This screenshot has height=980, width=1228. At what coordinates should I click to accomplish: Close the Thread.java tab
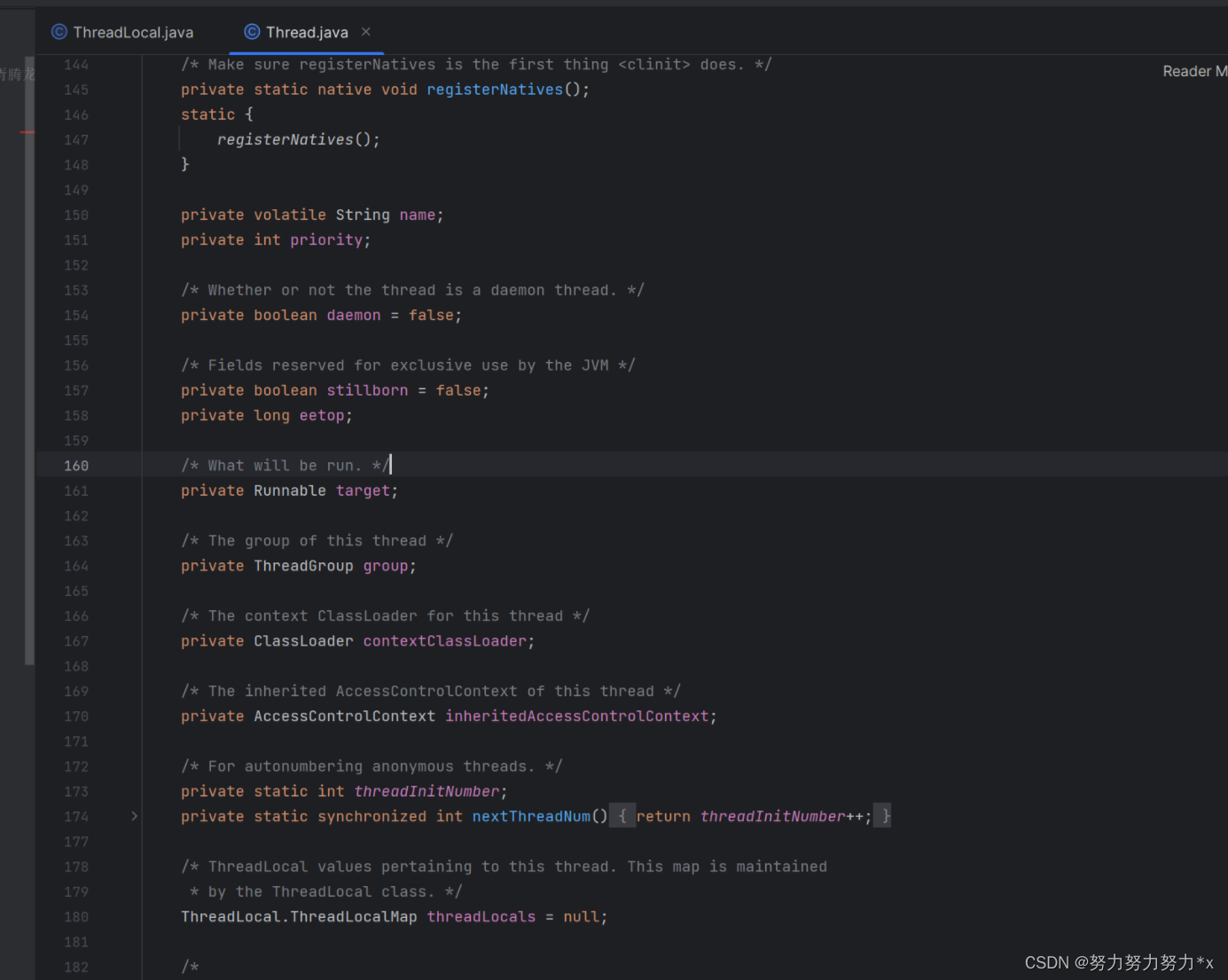(x=365, y=32)
